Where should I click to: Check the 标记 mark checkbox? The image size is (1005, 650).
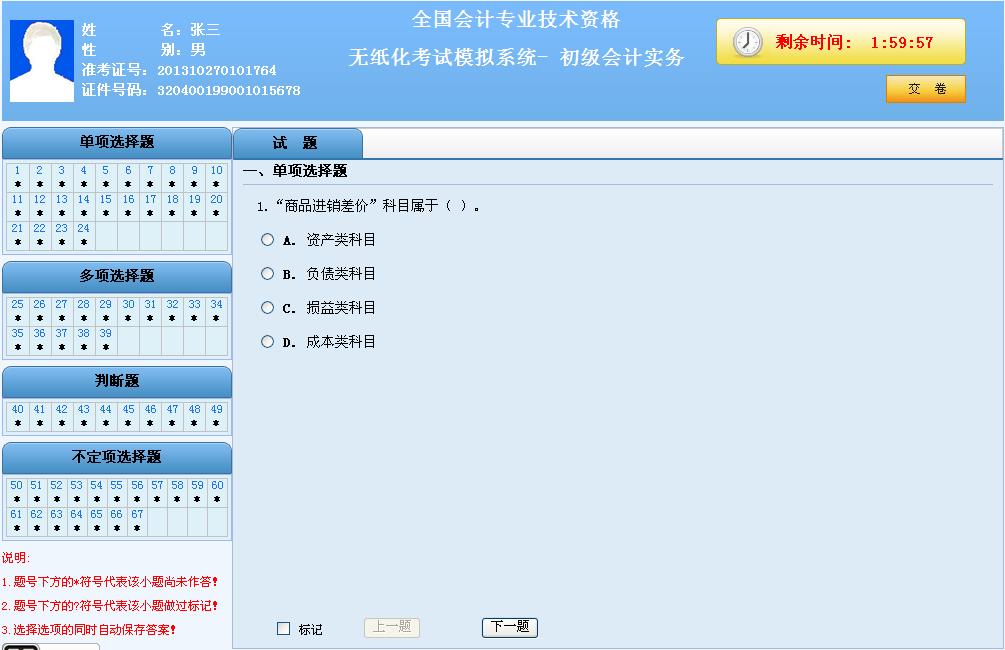click(284, 629)
